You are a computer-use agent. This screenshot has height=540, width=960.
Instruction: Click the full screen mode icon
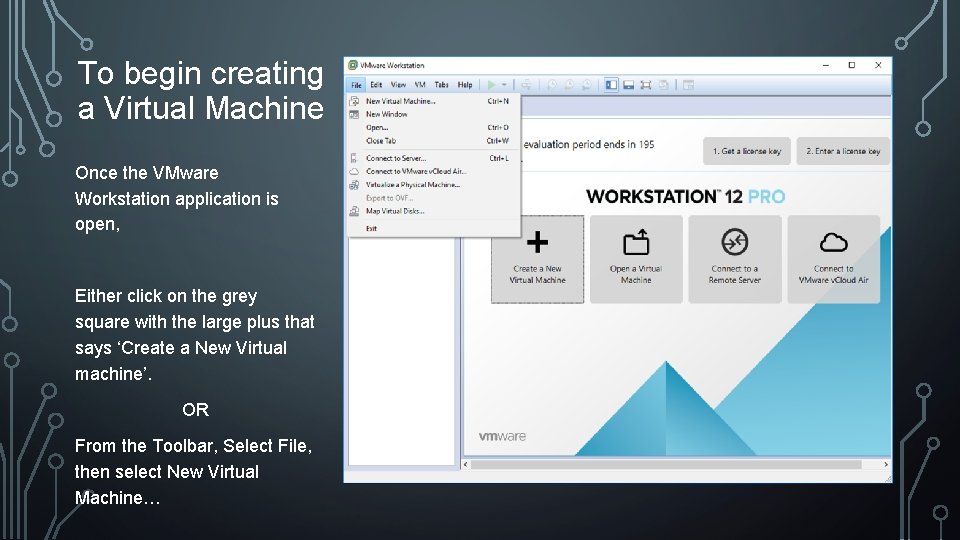(x=645, y=85)
